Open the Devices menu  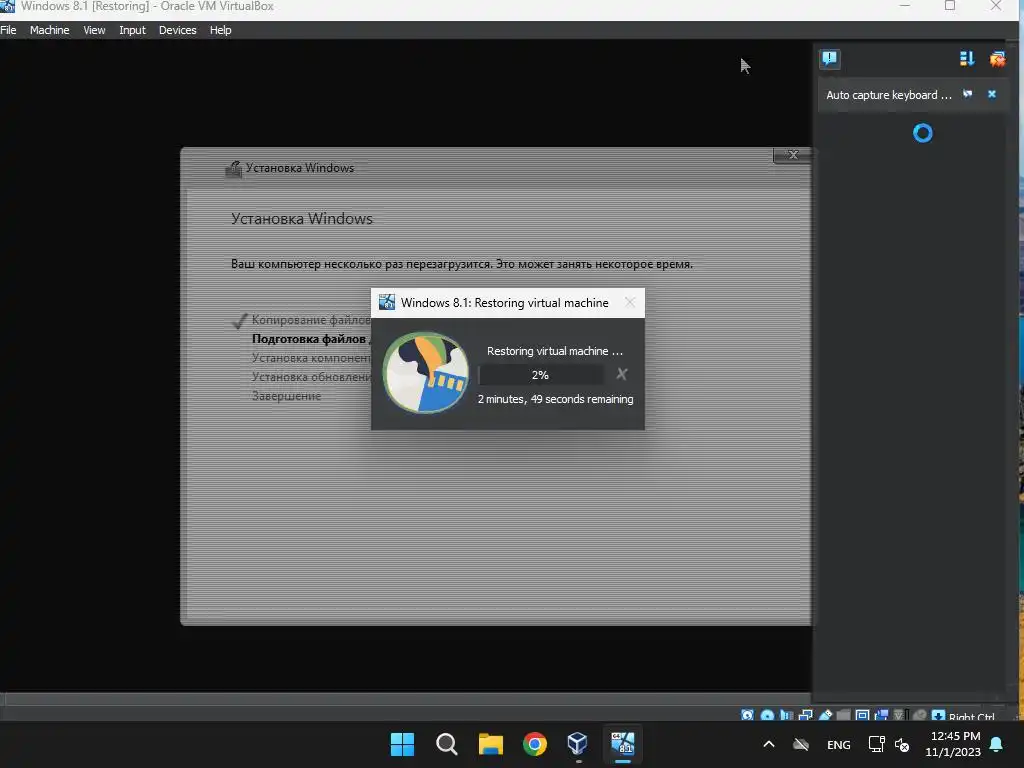click(178, 30)
